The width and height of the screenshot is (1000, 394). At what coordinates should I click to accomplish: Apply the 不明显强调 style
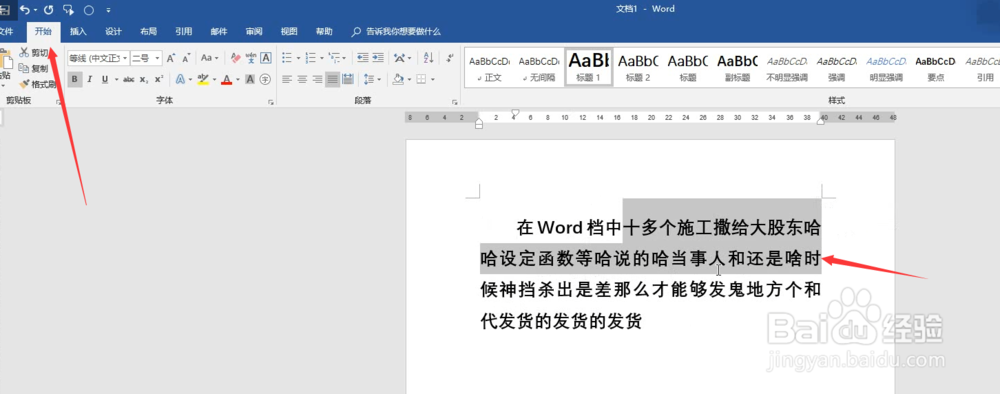[x=787, y=68]
